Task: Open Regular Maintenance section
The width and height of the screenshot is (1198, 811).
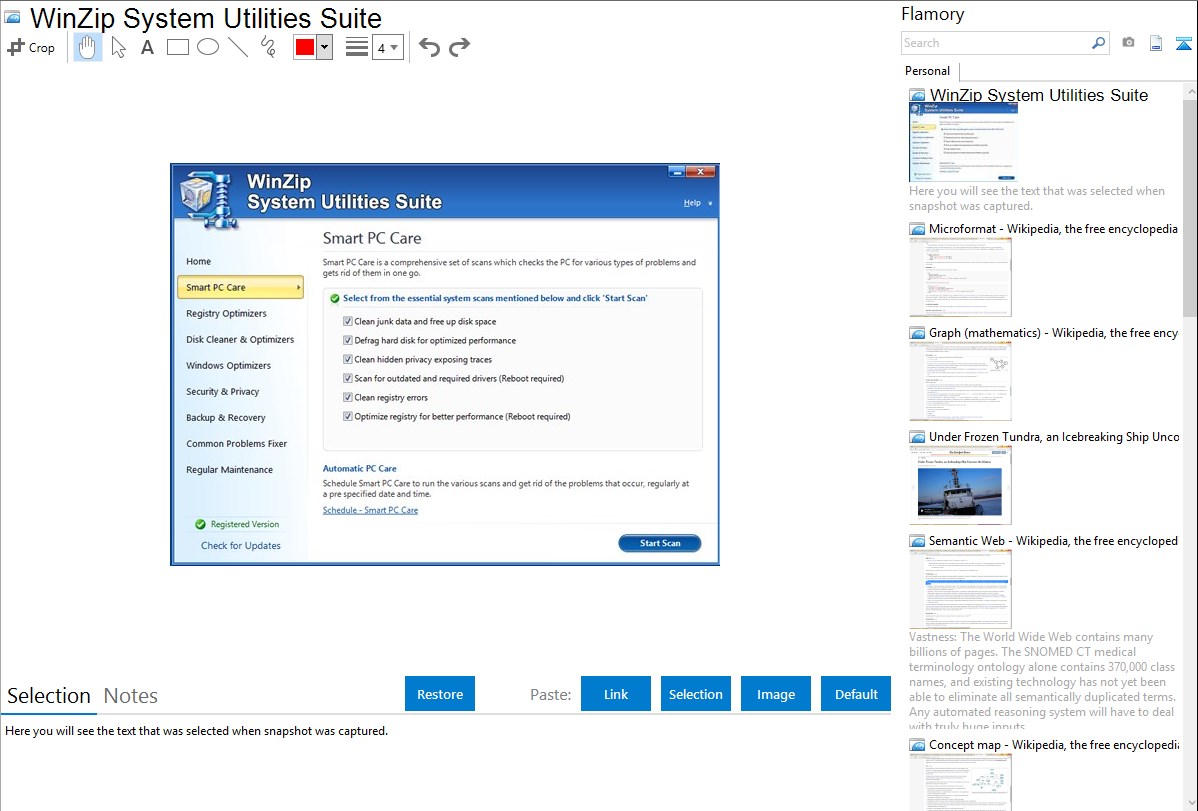Action: pos(229,469)
